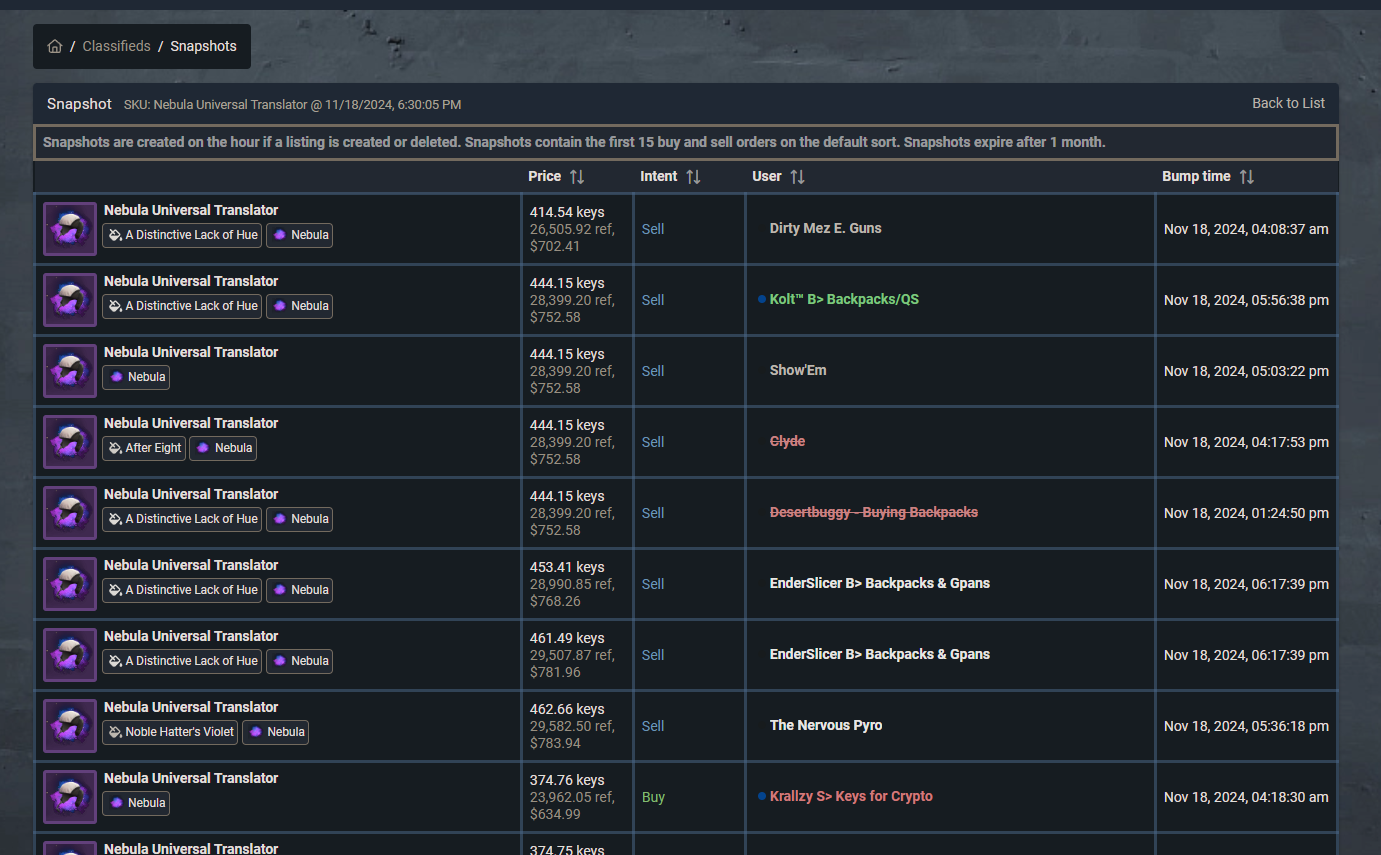1381x855 pixels.
Task: Click the item image in the Show'Em row
Action: [x=70, y=371]
